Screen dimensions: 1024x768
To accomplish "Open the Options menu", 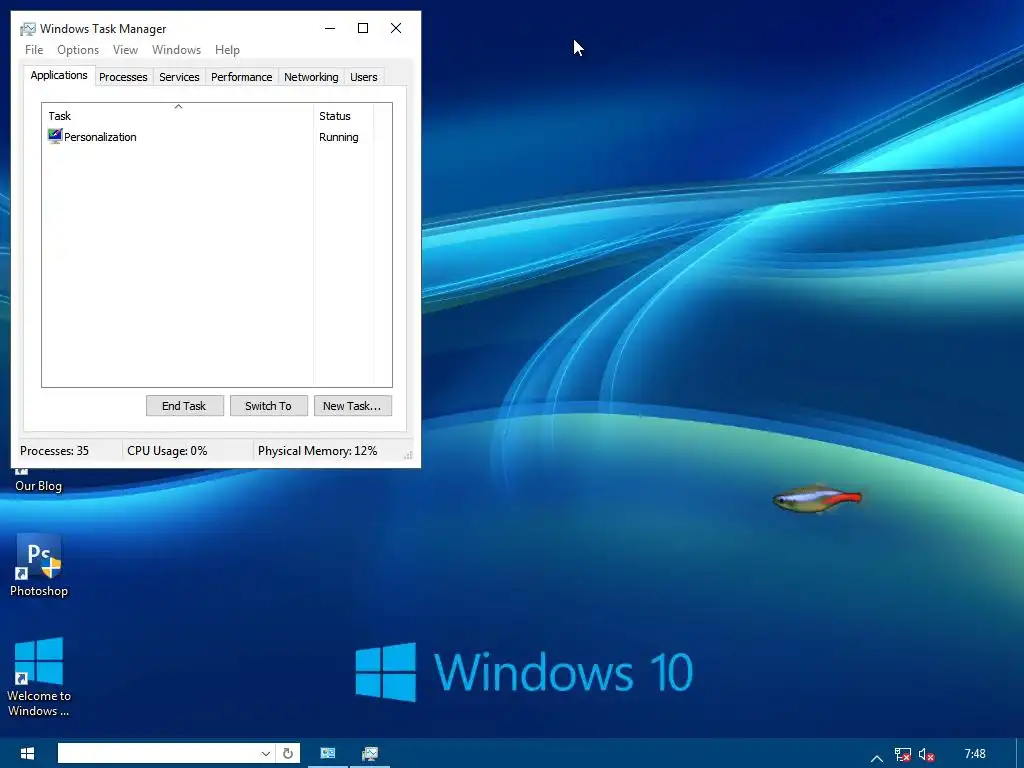I will pyautogui.click(x=78, y=50).
